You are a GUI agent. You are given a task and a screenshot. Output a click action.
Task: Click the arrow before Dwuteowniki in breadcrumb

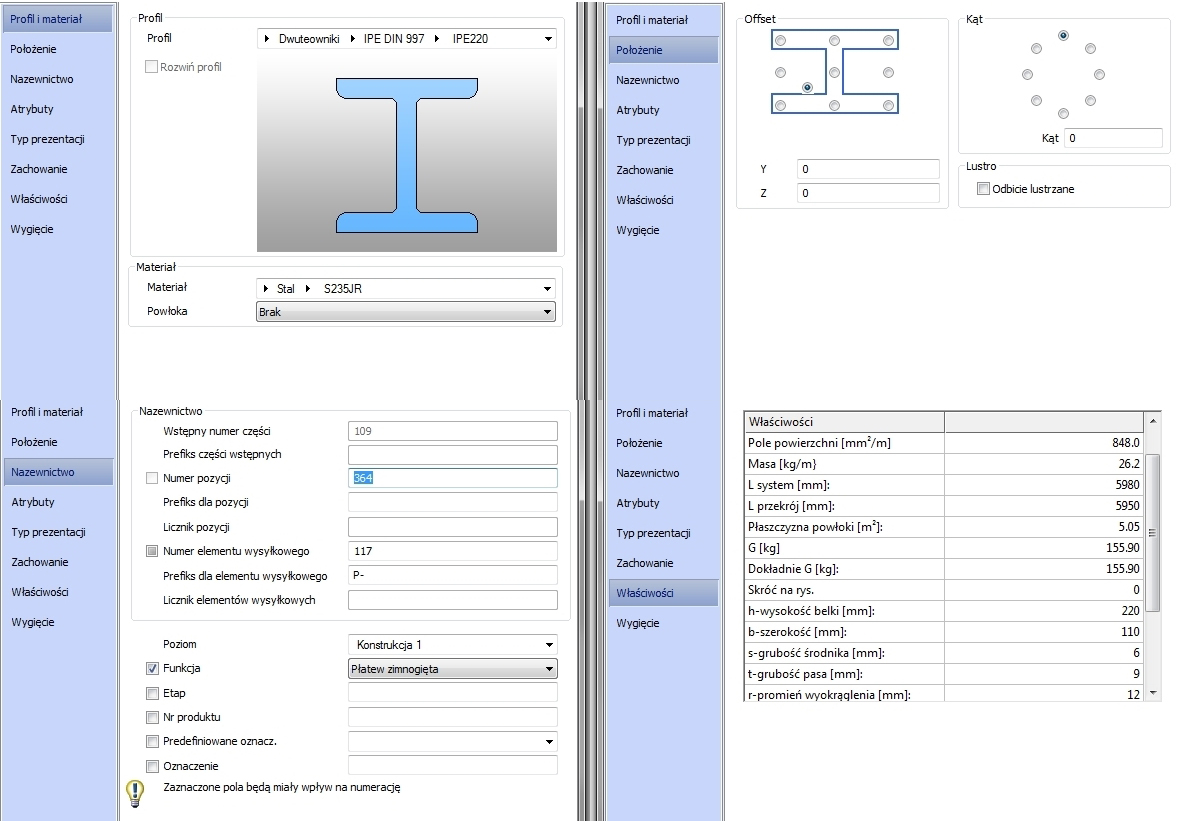click(267, 39)
